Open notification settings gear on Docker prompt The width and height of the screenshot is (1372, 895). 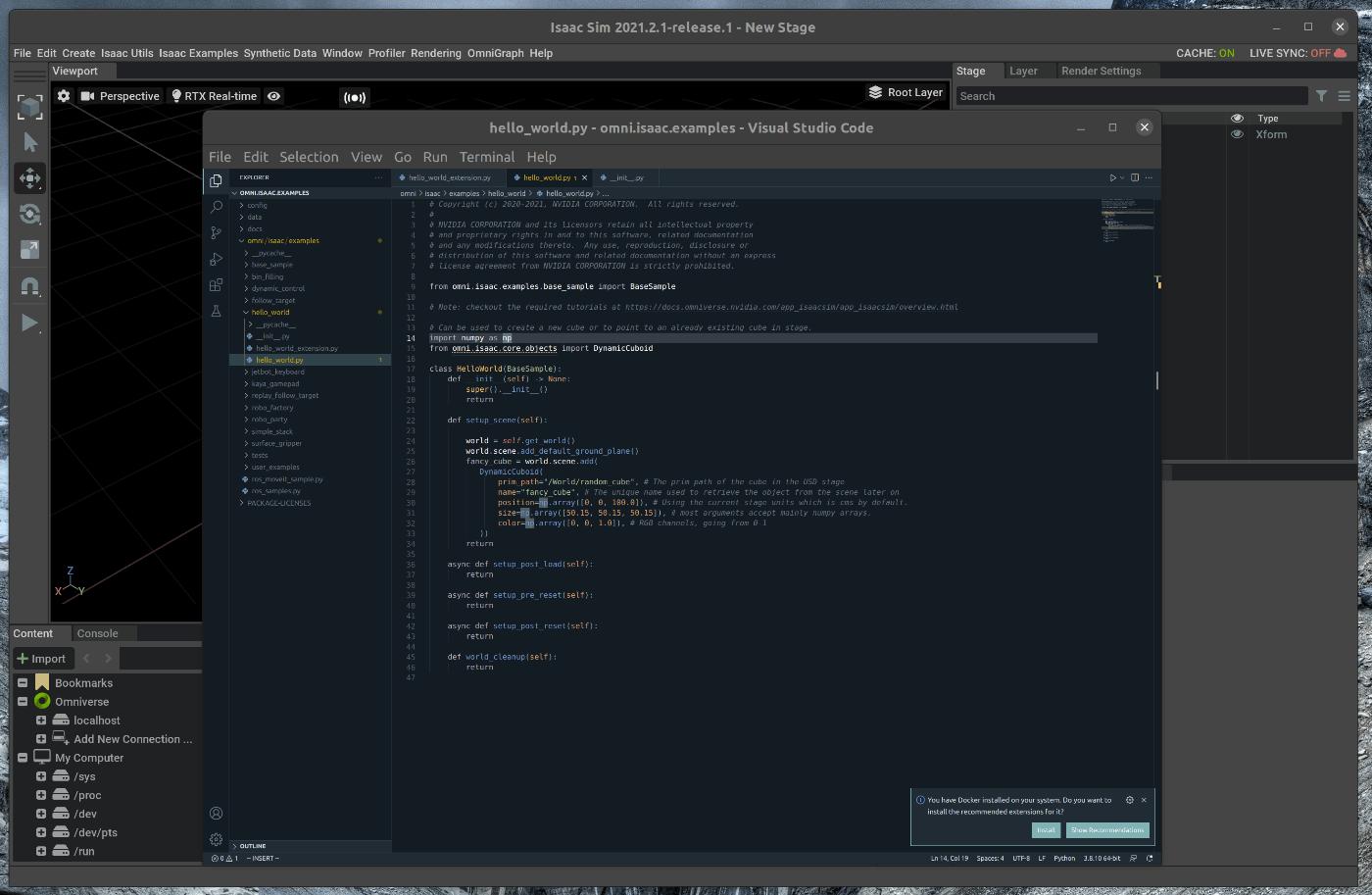(1129, 800)
